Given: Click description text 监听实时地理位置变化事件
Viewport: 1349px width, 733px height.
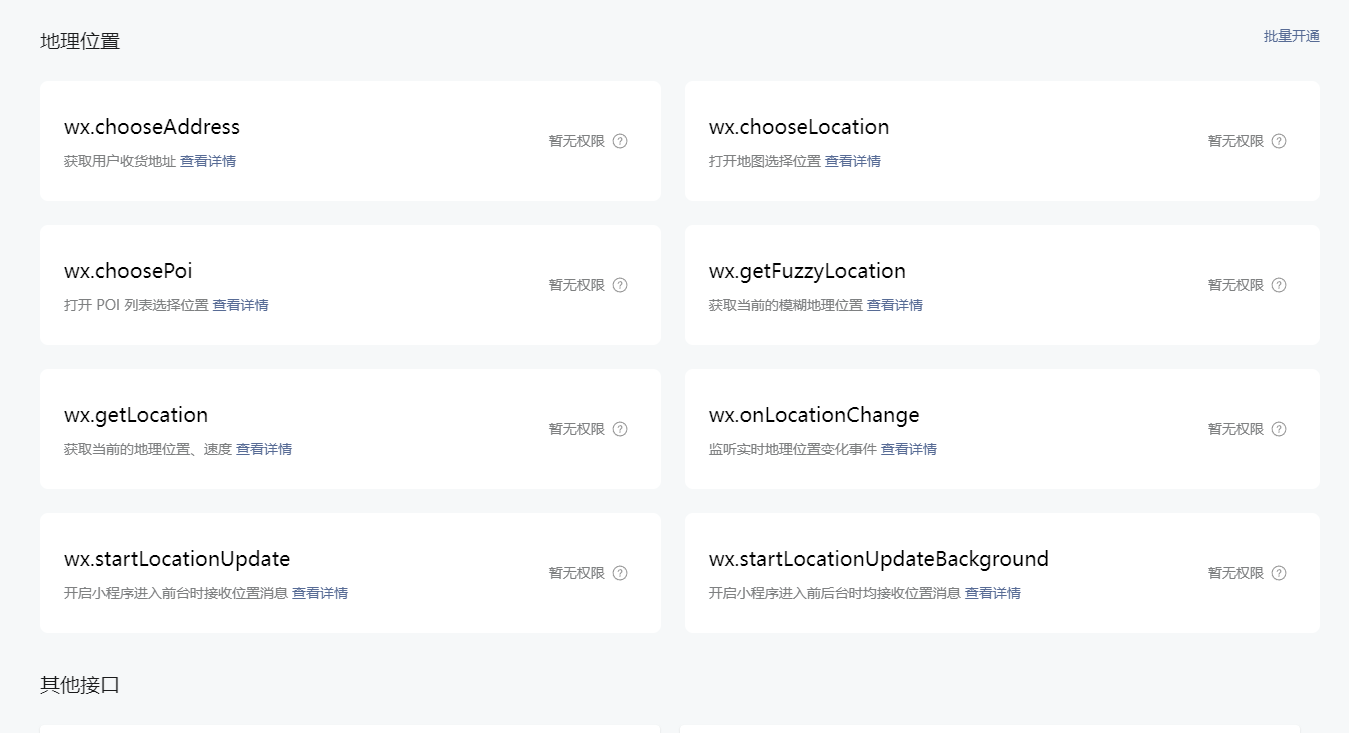Looking at the screenshot, I should point(793,449).
